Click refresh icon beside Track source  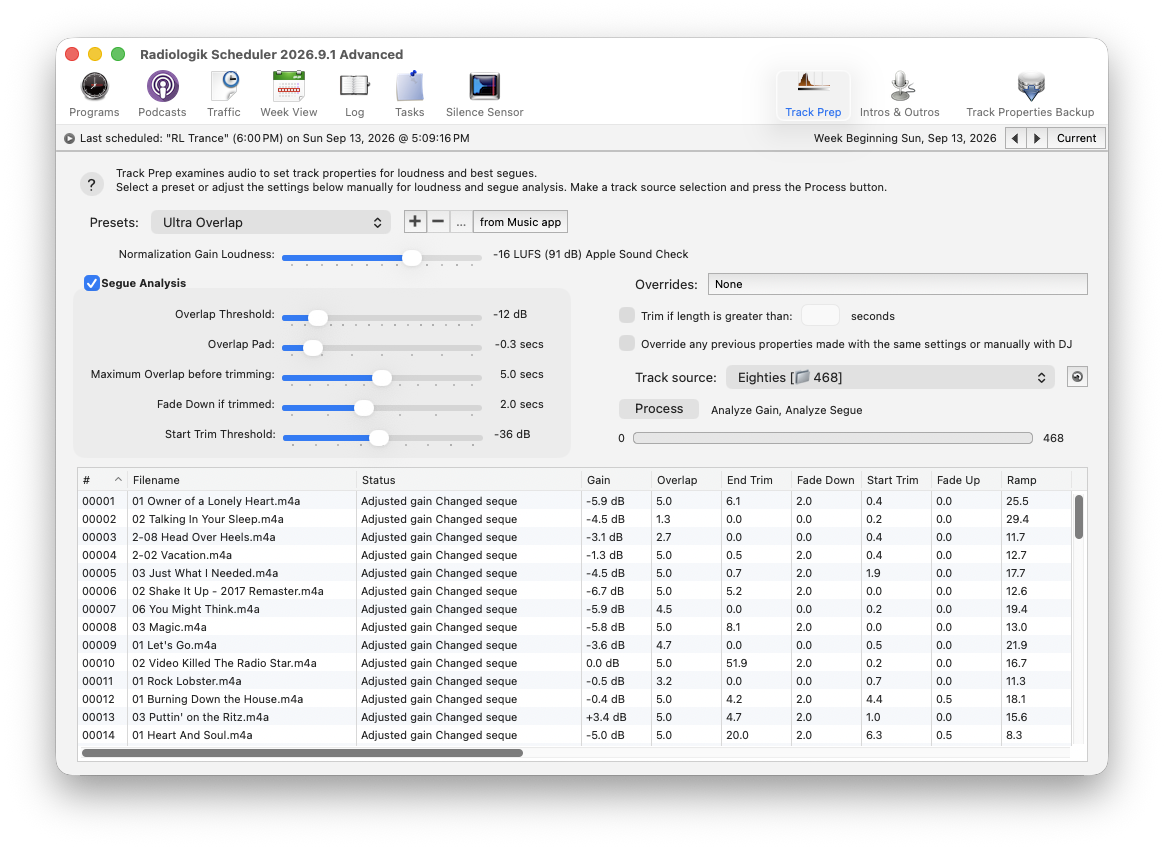click(x=1077, y=377)
